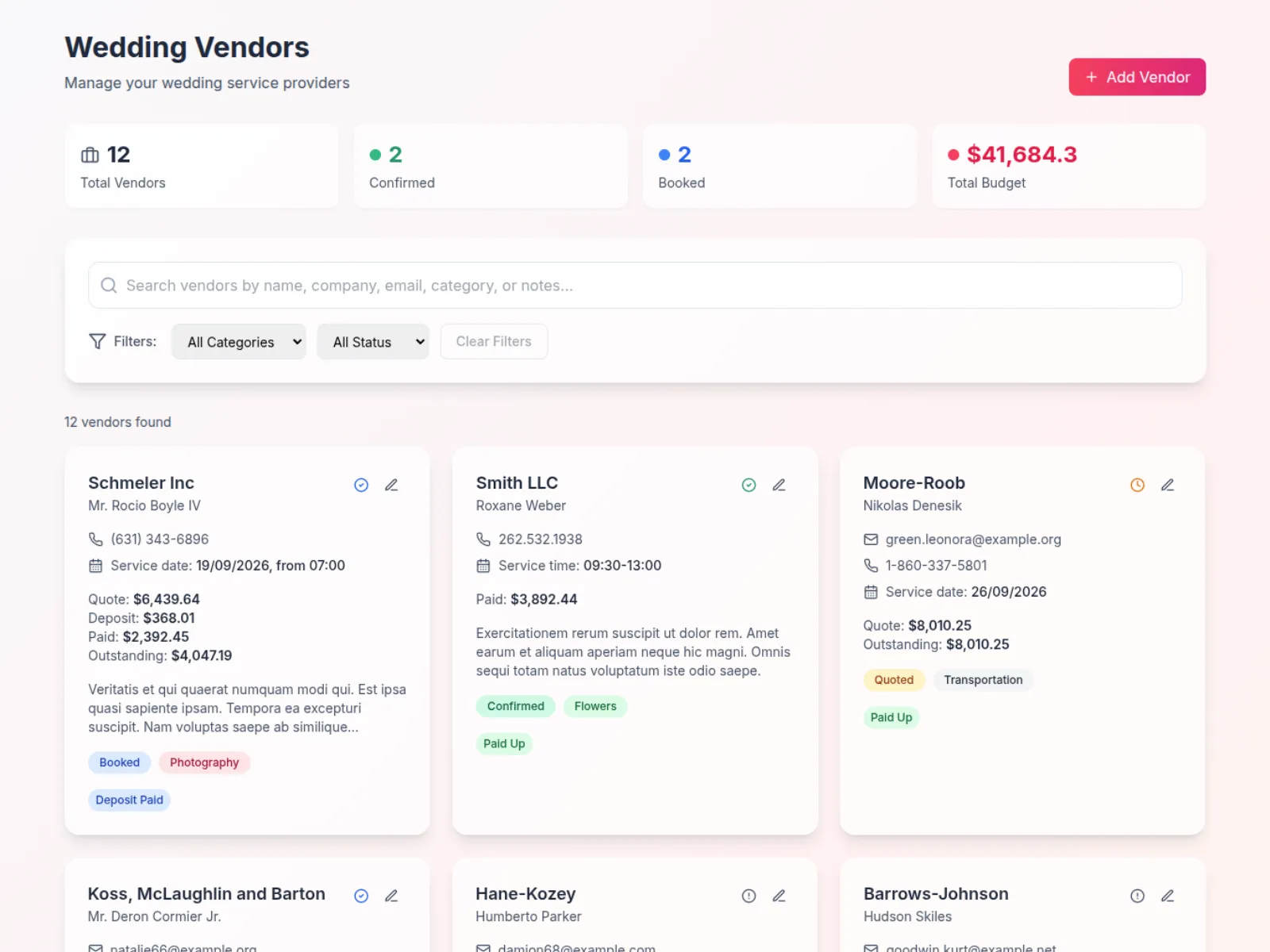Click the Smith LLC vendor name
The image size is (1270, 952).
(517, 483)
